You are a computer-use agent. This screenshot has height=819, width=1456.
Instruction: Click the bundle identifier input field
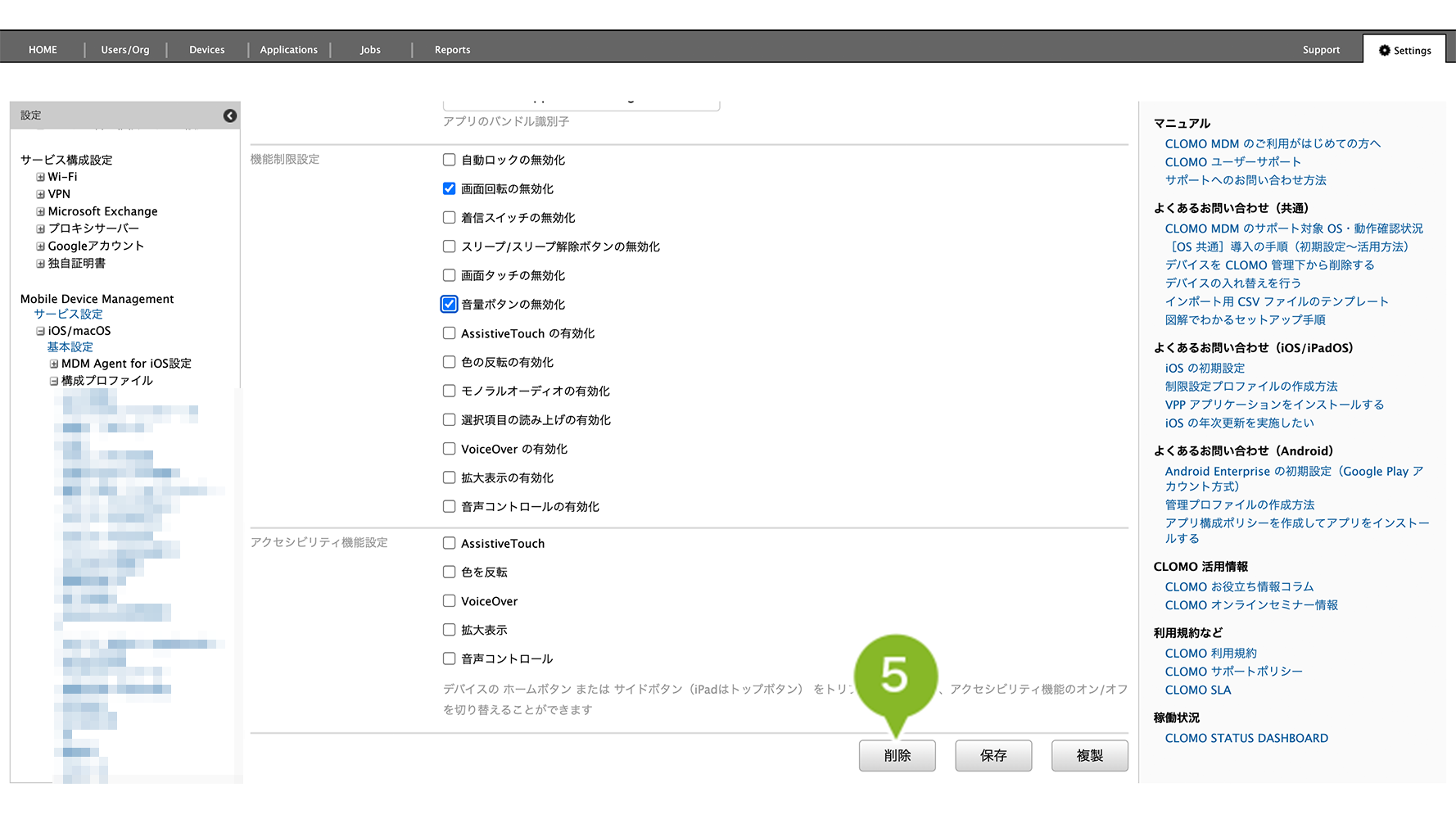click(x=581, y=105)
